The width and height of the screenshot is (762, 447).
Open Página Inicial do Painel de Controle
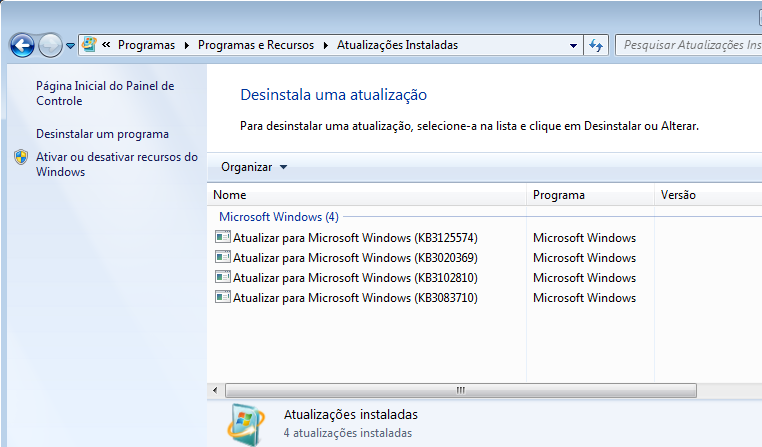(x=105, y=93)
